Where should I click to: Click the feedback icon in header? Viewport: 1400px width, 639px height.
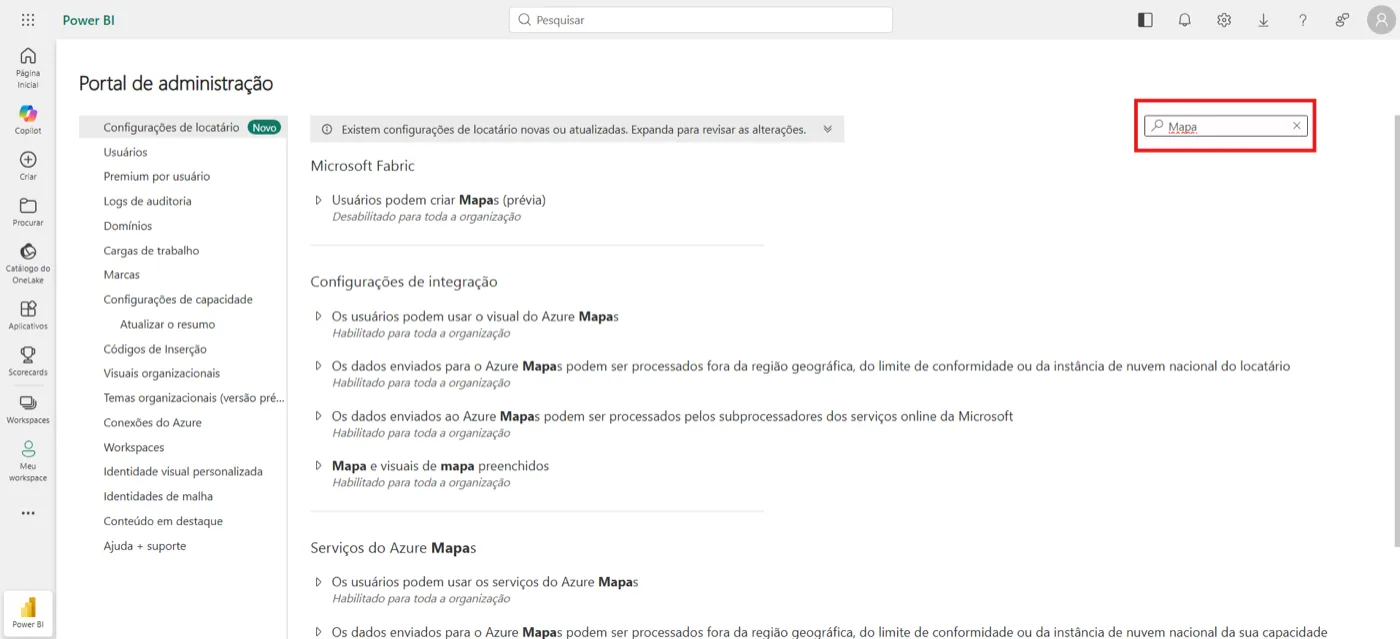pyautogui.click(x=1342, y=20)
